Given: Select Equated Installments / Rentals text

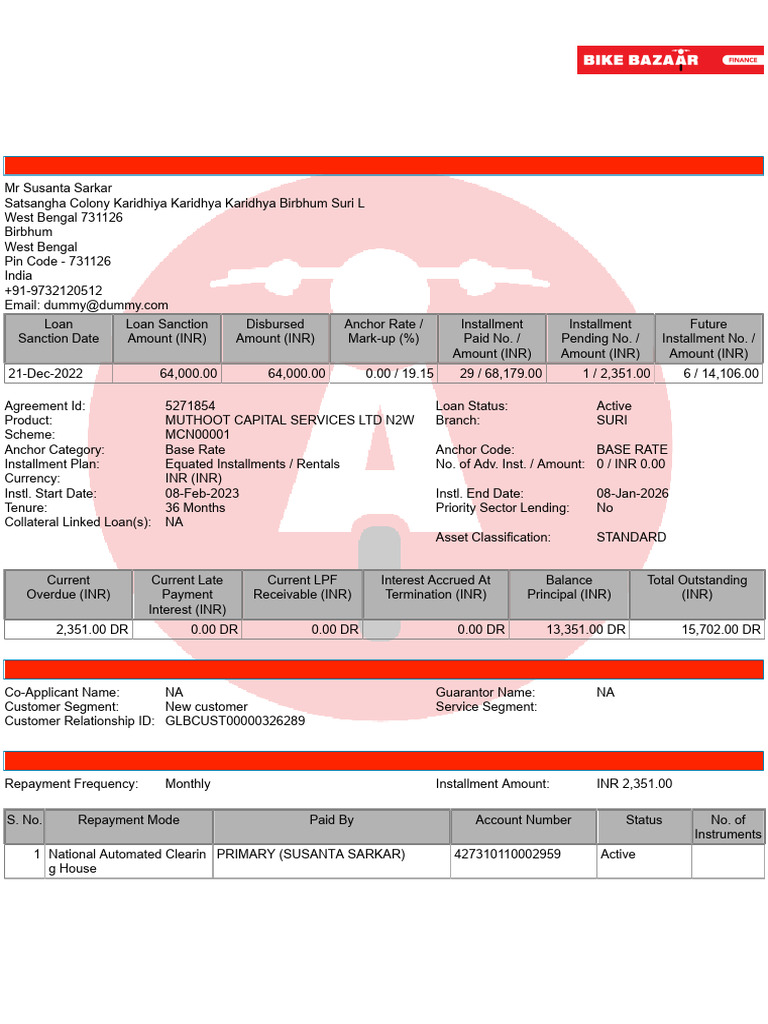Looking at the screenshot, I should 252,464.
